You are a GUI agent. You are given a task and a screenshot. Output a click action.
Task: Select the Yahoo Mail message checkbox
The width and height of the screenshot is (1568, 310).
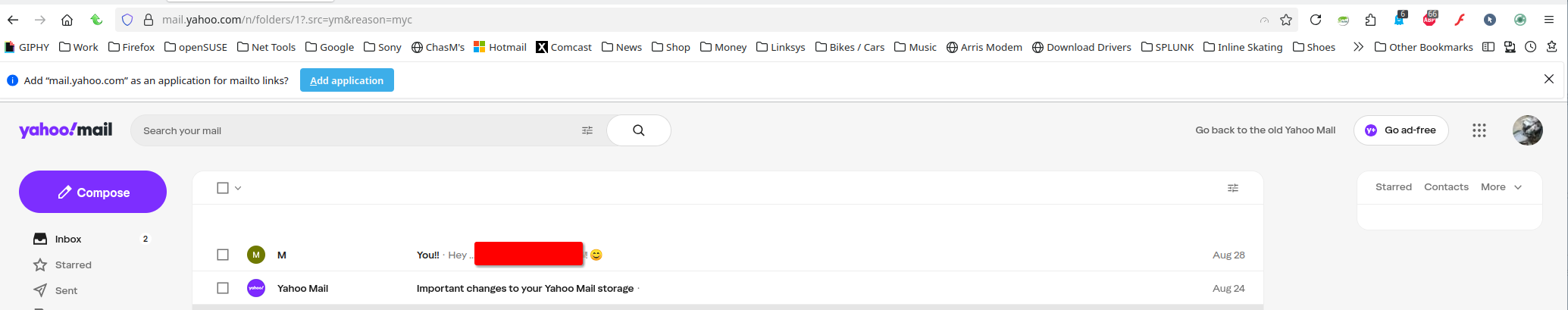[223, 288]
